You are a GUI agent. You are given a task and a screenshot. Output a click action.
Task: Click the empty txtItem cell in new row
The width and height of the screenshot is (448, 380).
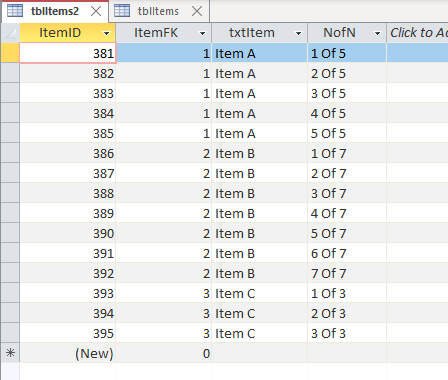(260, 353)
